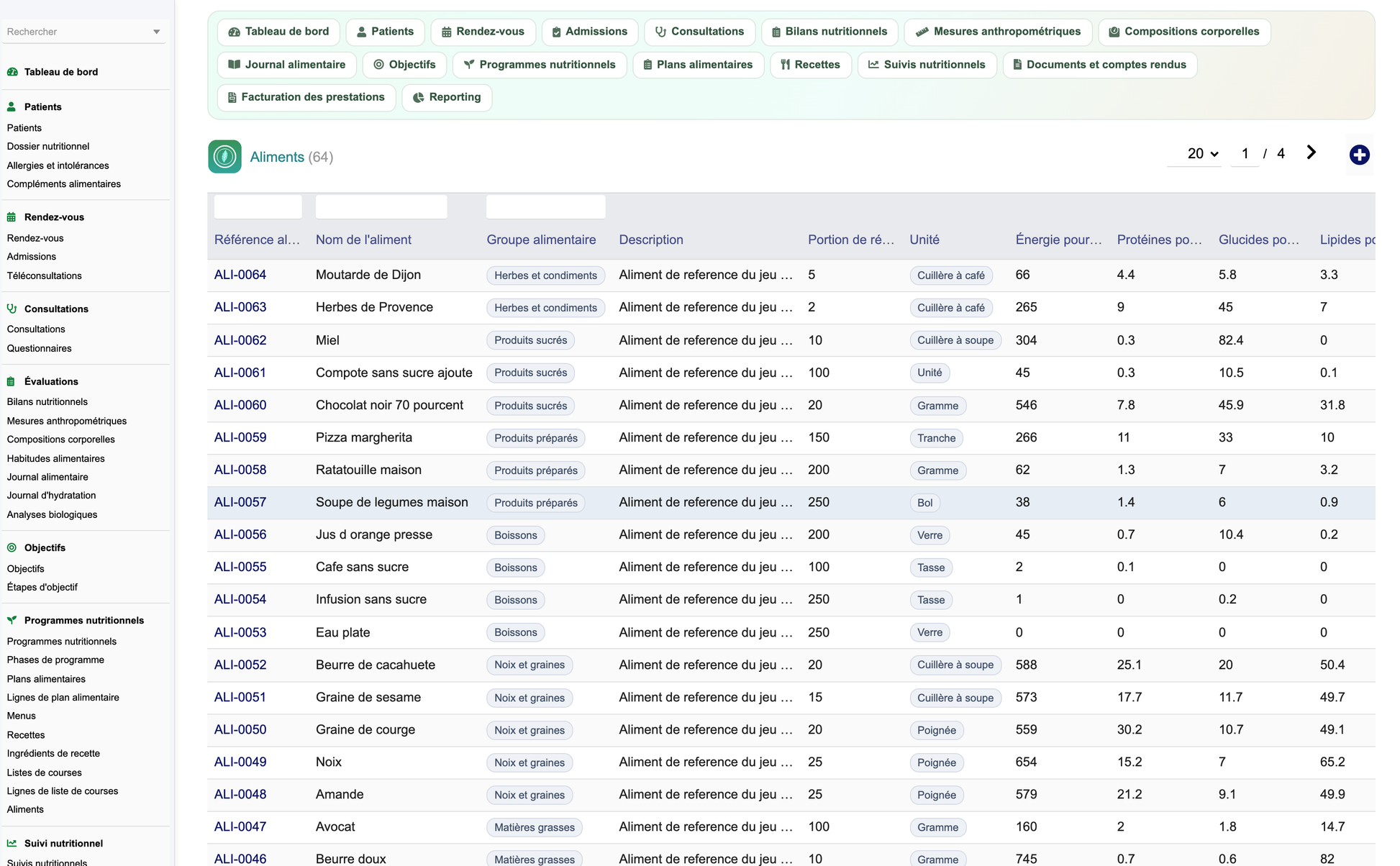Sort by Groupe alimentaire column header
This screenshot has height=866, width=1400.
541,240
